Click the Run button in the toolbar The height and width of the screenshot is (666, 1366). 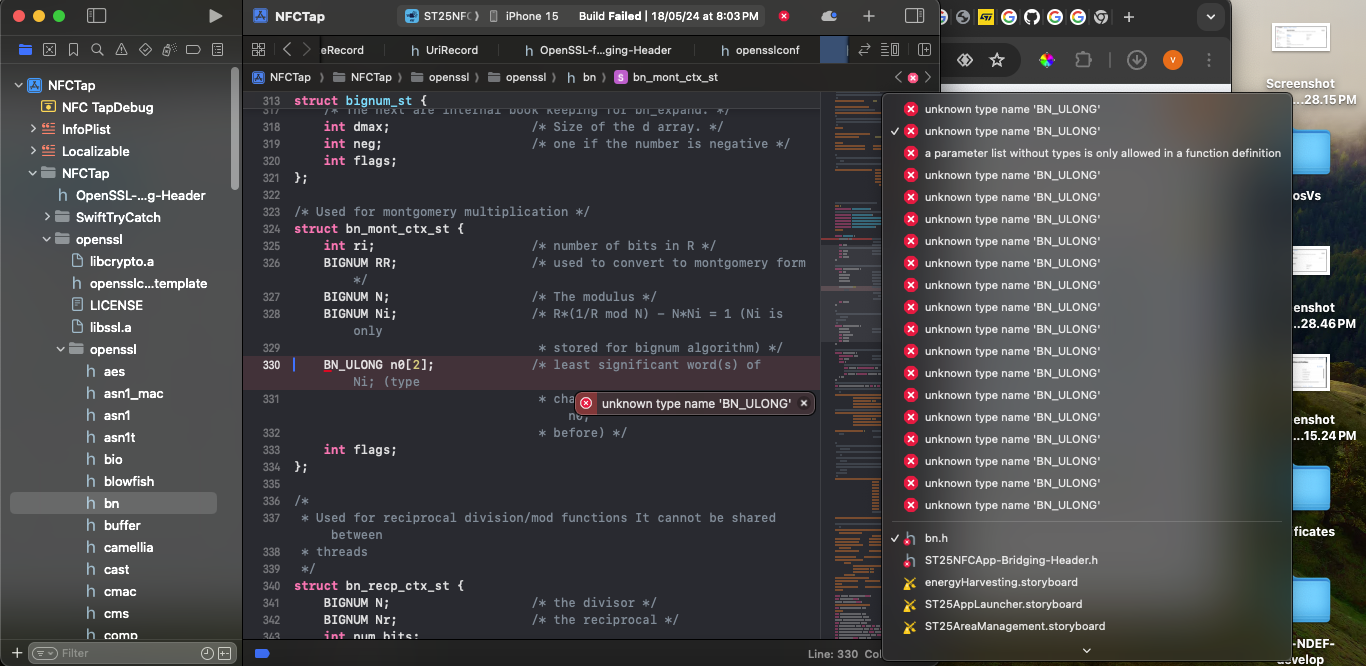(214, 15)
